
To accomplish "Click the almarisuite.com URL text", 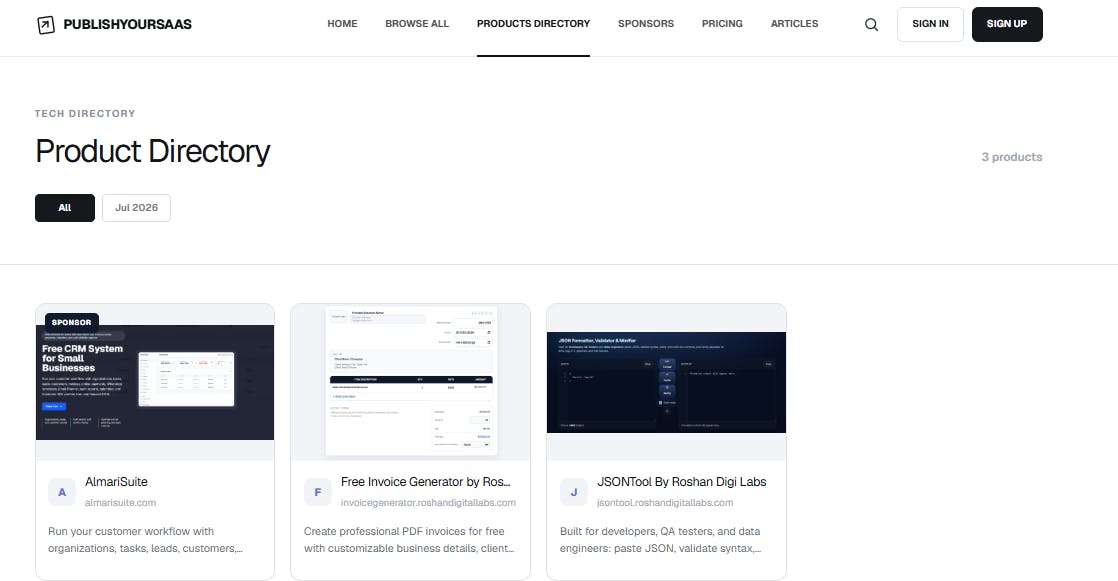I will coord(120,503).
